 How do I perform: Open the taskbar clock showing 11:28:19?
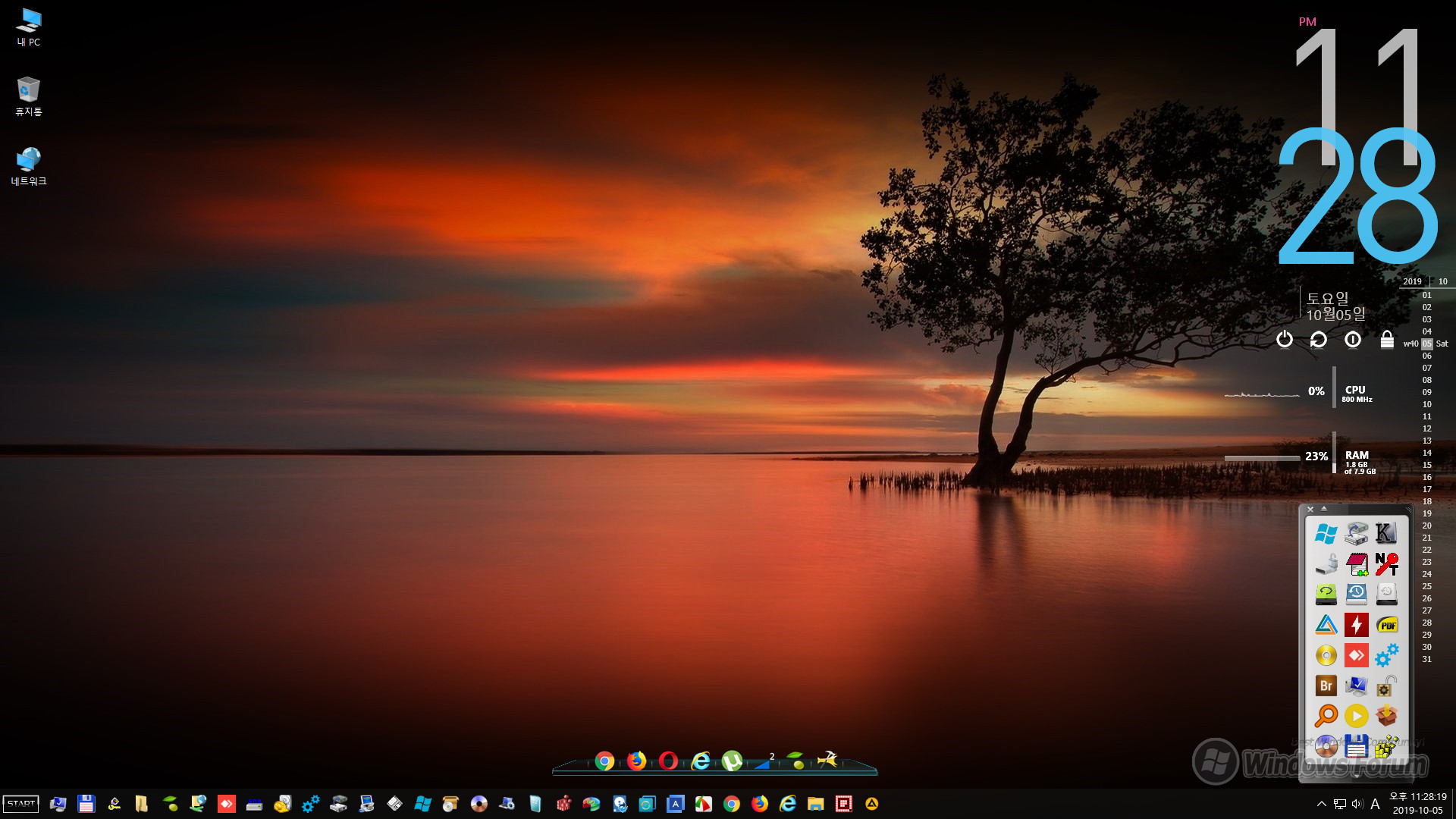(x=1417, y=804)
